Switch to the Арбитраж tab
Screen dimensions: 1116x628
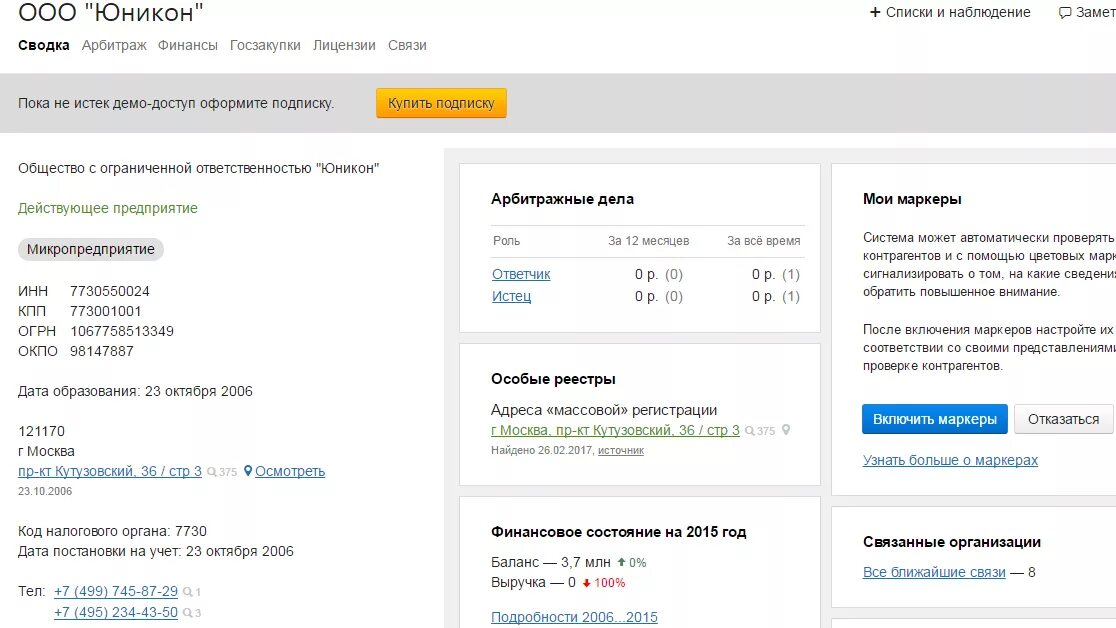click(114, 45)
